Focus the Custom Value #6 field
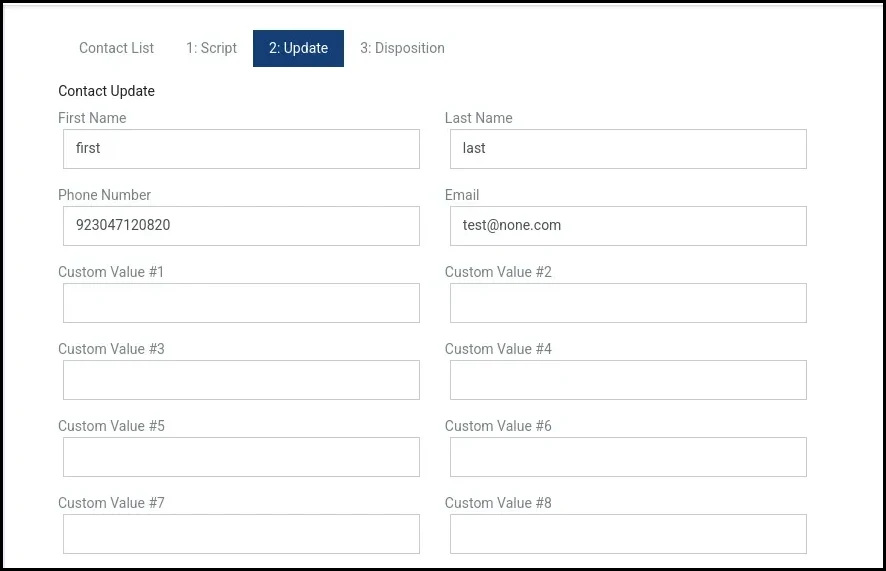The width and height of the screenshot is (886, 571). coord(628,457)
